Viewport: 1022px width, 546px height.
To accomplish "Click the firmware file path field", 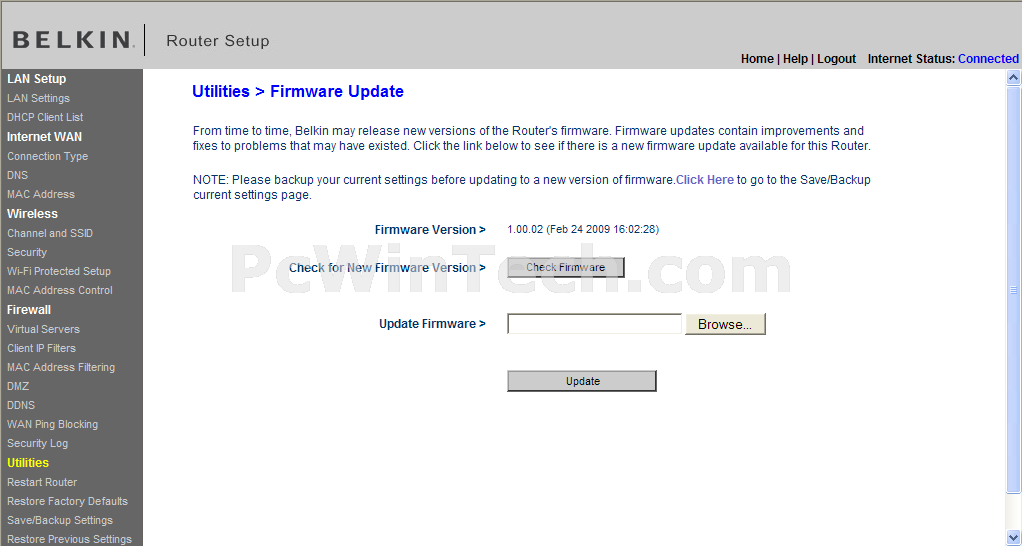I will pos(594,324).
